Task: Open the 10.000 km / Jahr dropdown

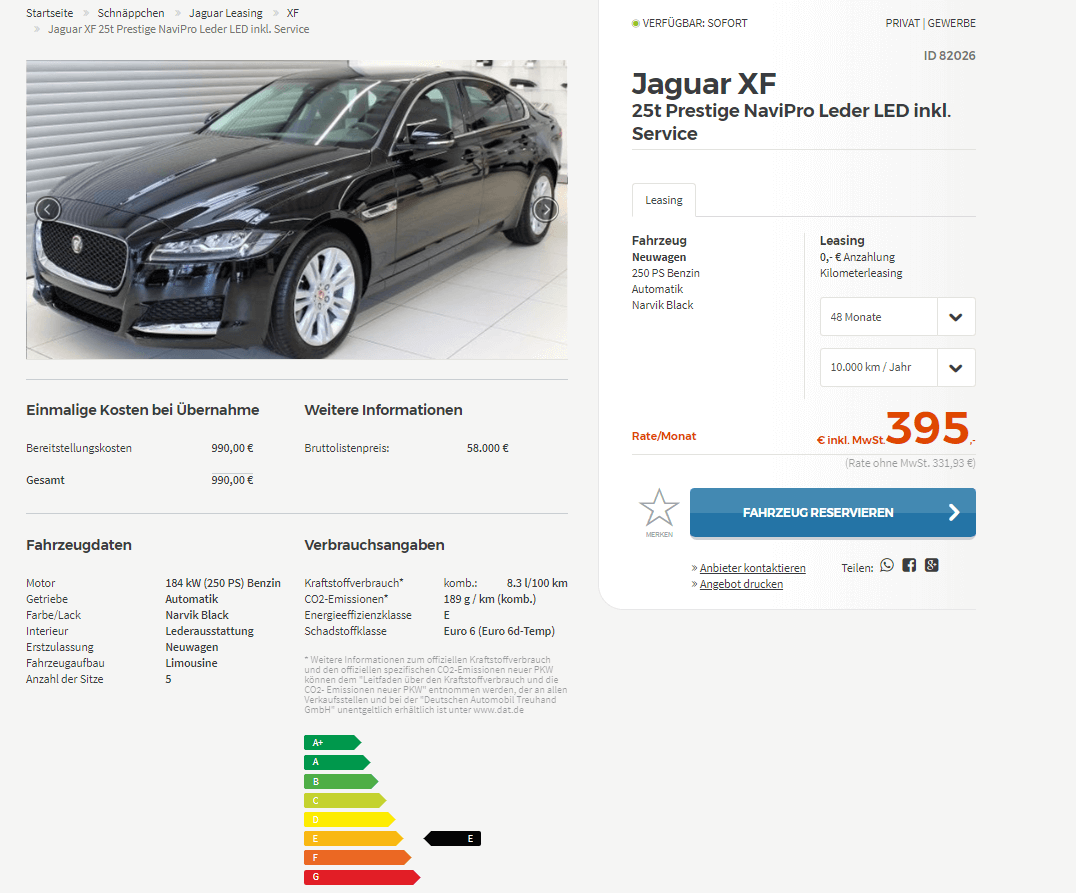Action: pos(898,367)
